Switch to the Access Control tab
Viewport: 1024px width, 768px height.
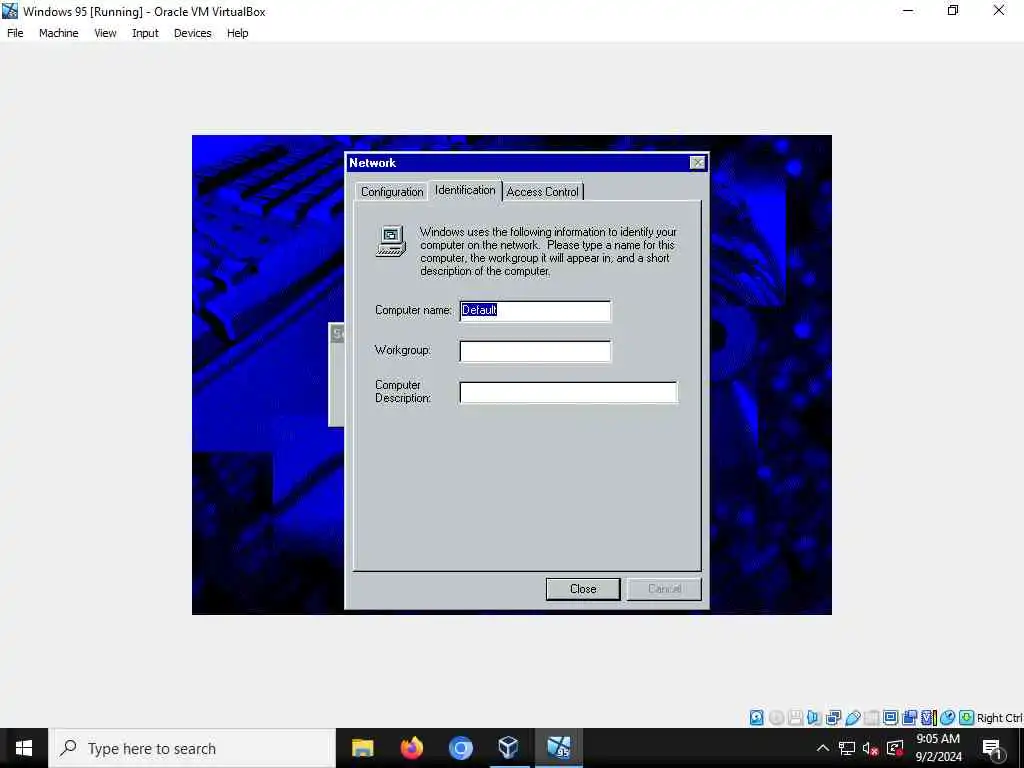coord(543,192)
